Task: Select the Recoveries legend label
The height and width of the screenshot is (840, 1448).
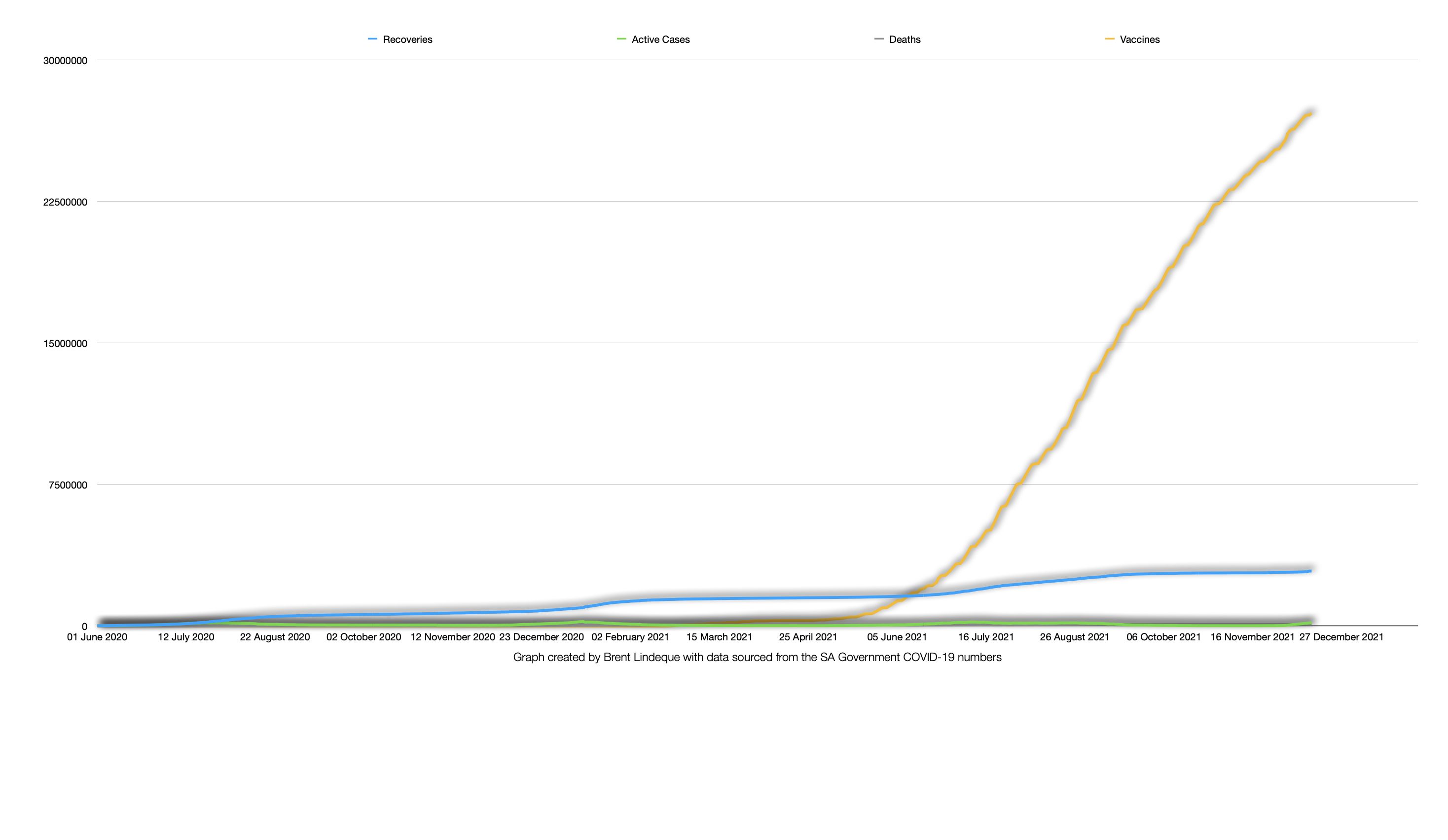Action: pos(407,39)
